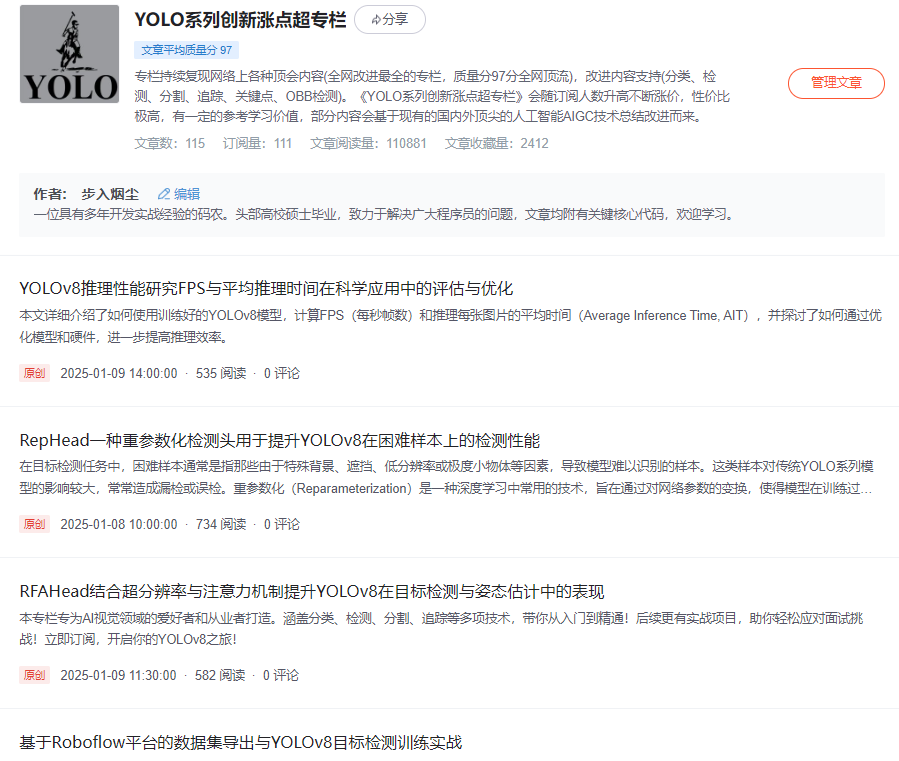Click 原创 tag of the RepHead article
This screenshot has height=761, width=899.
[x=34, y=524]
